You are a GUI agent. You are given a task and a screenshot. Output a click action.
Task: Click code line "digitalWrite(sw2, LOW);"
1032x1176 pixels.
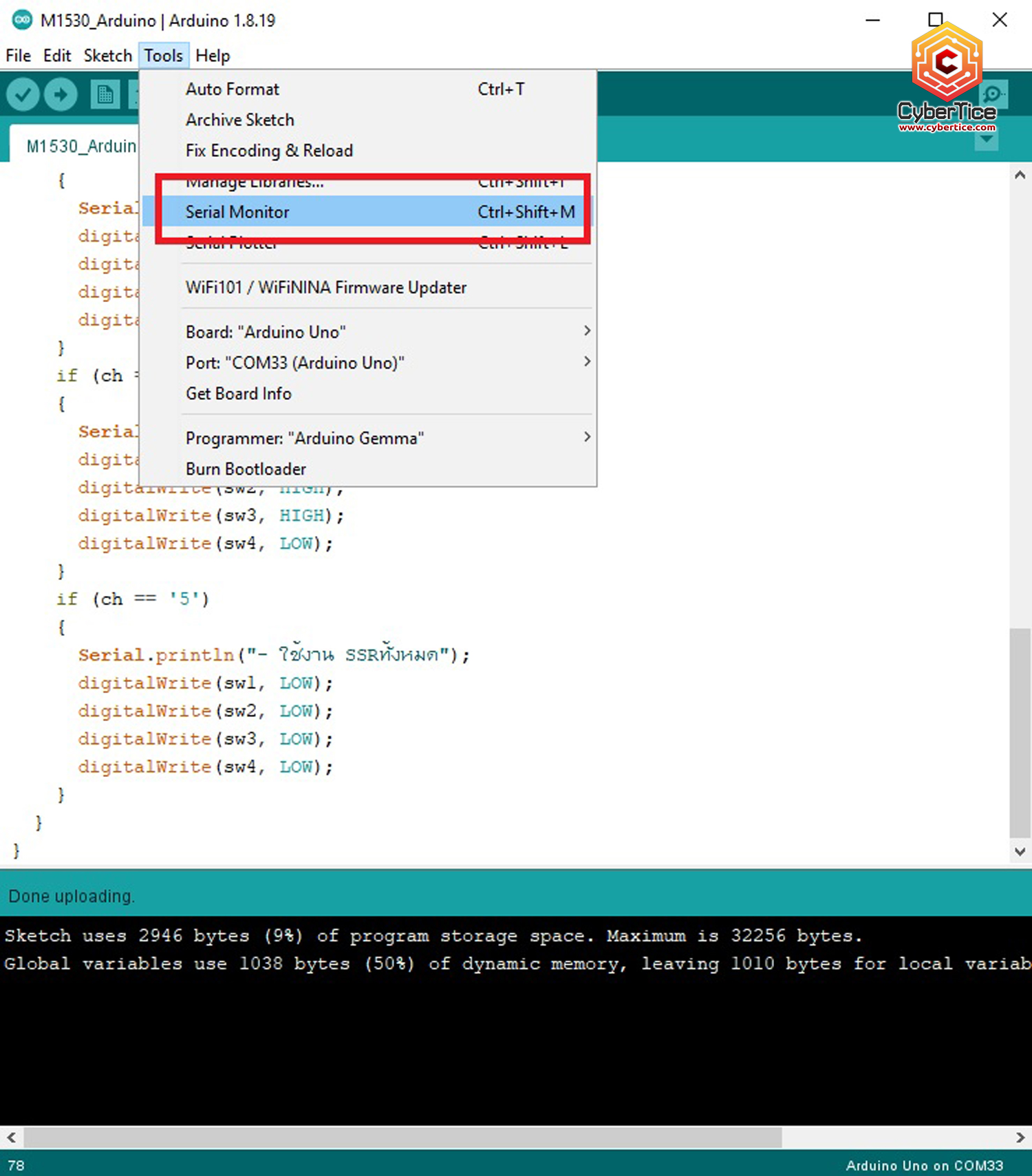[x=205, y=711]
